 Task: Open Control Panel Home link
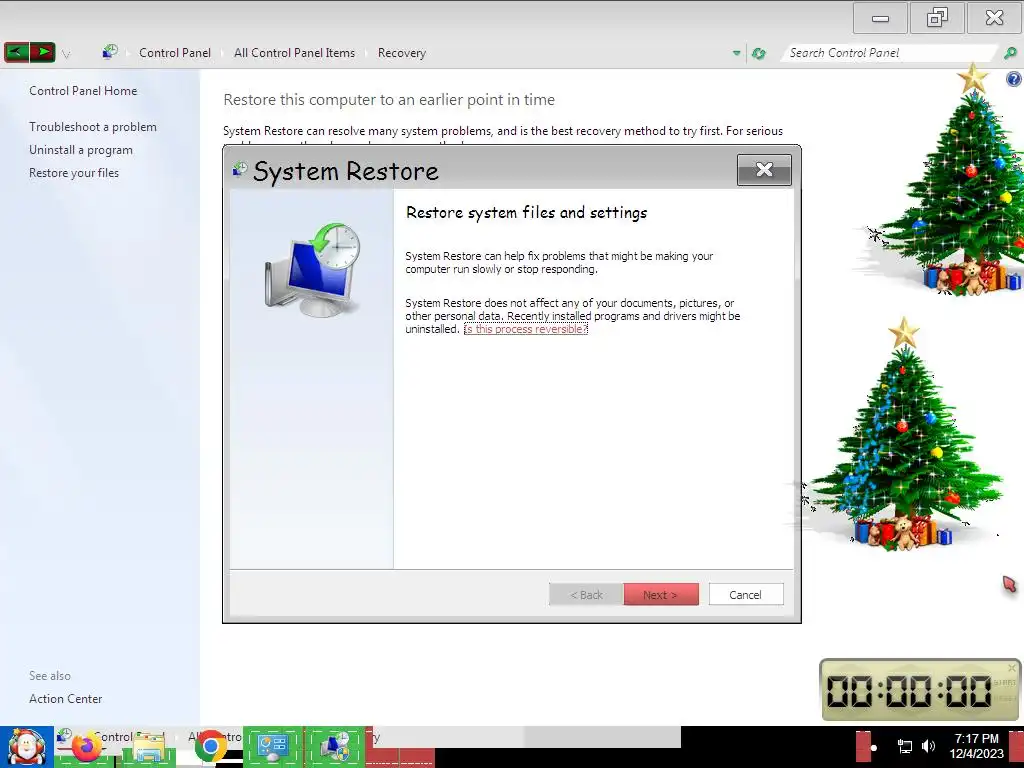click(83, 91)
